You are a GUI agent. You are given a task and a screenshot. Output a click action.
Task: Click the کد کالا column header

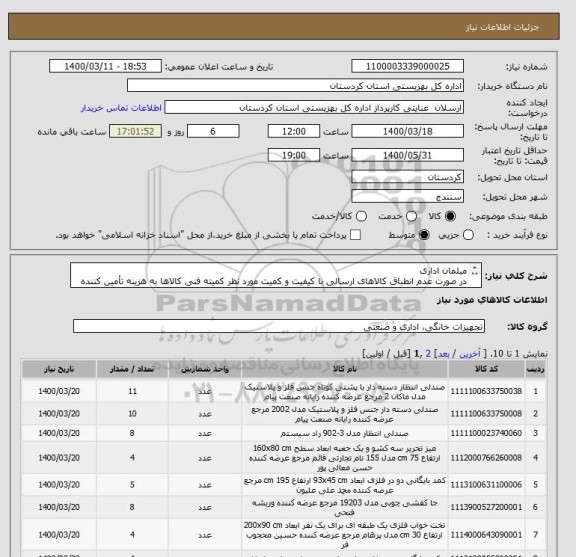click(x=486, y=369)
